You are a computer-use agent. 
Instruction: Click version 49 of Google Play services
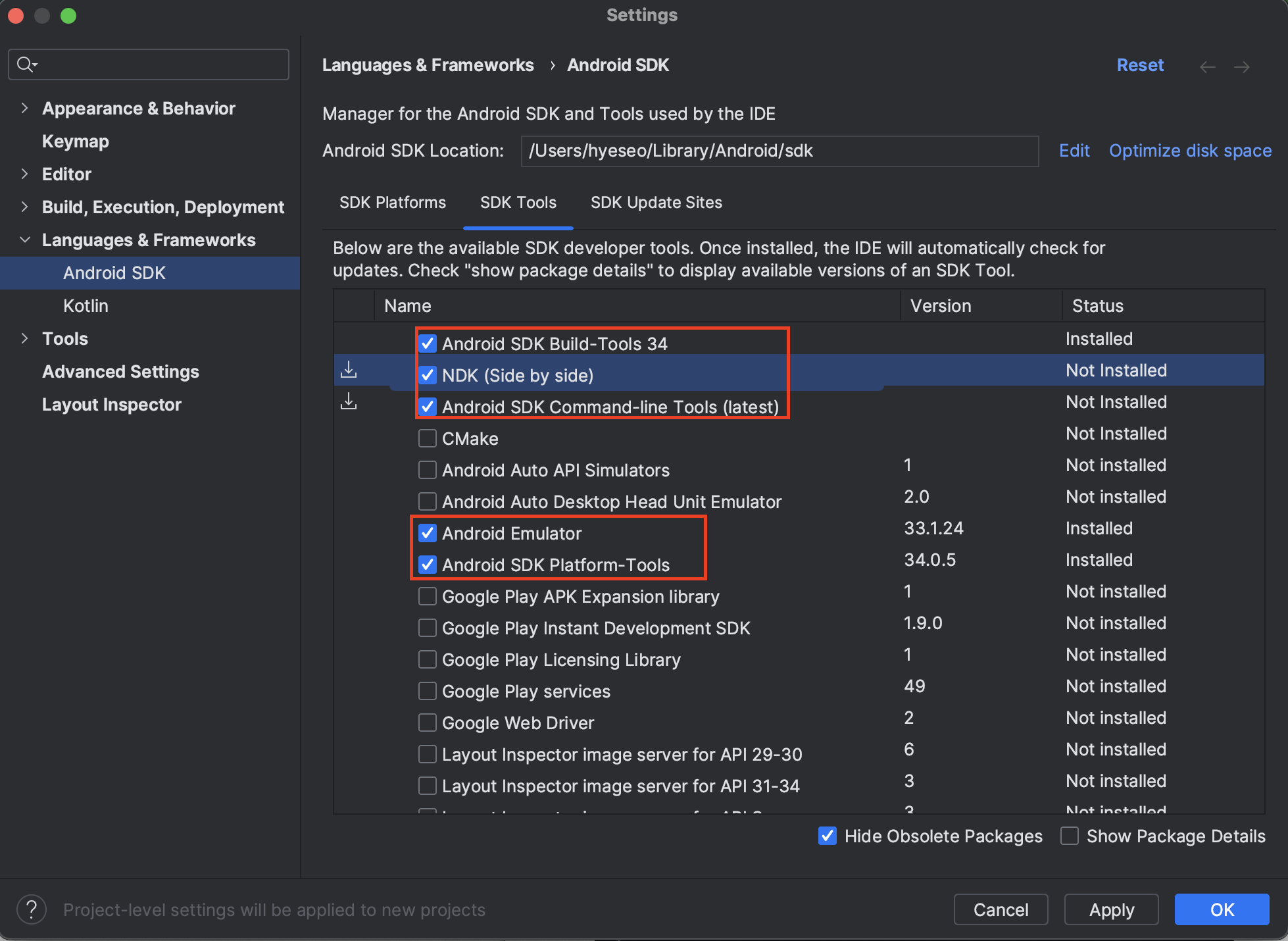pos(914,686)
